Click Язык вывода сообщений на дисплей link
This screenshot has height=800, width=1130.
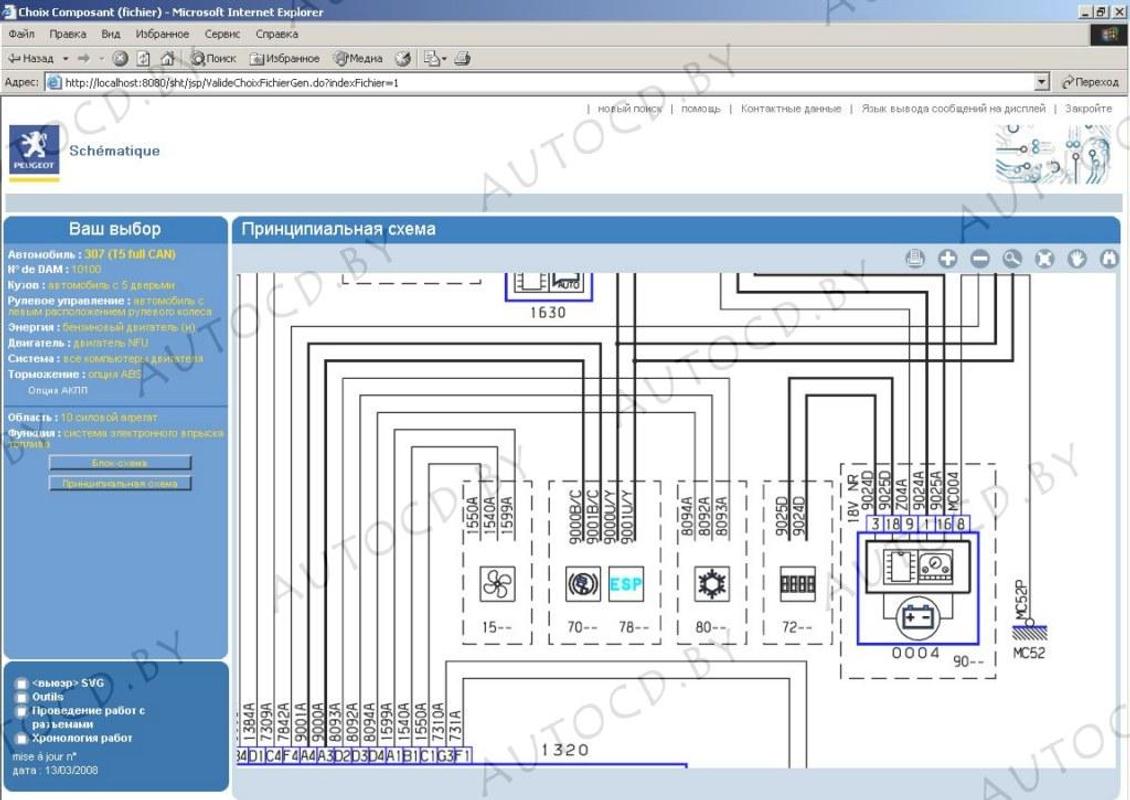(953, 109)
